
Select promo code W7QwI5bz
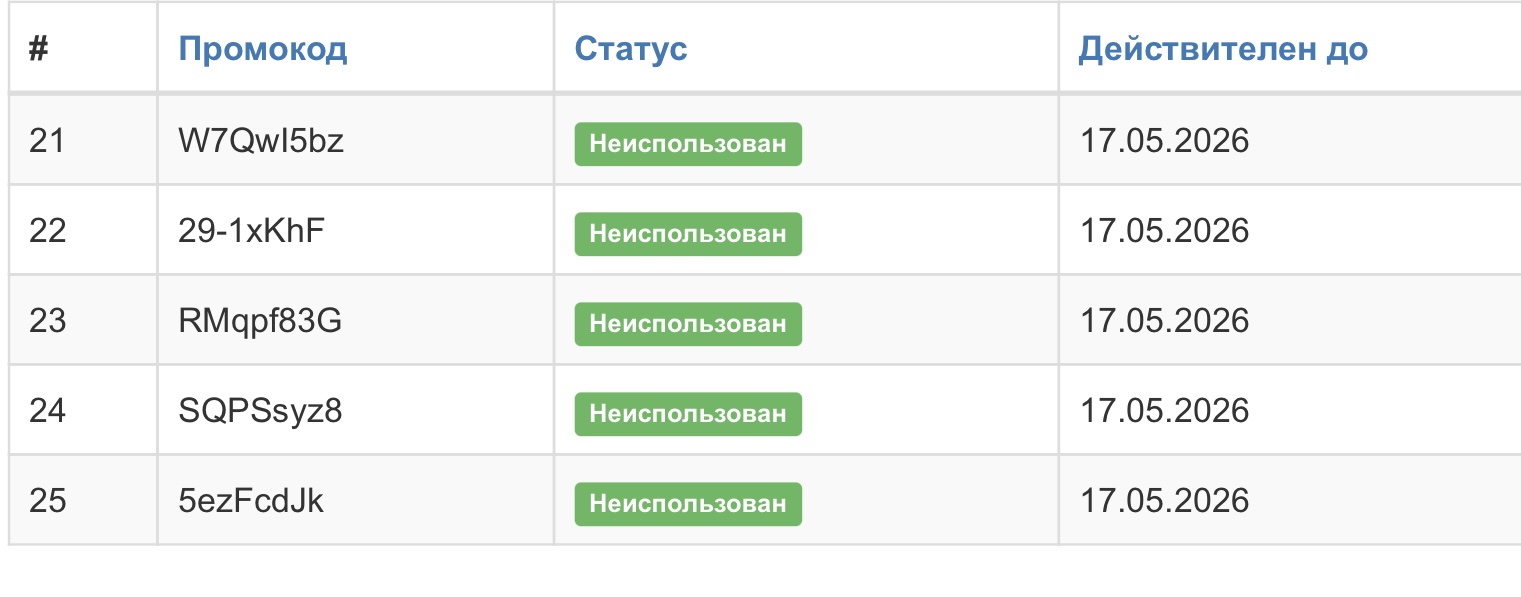261,141
